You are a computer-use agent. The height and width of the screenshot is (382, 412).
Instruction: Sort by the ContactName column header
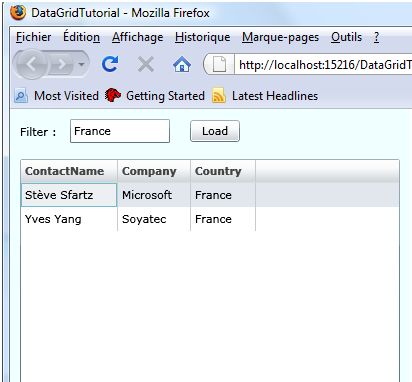click(69, 171)
